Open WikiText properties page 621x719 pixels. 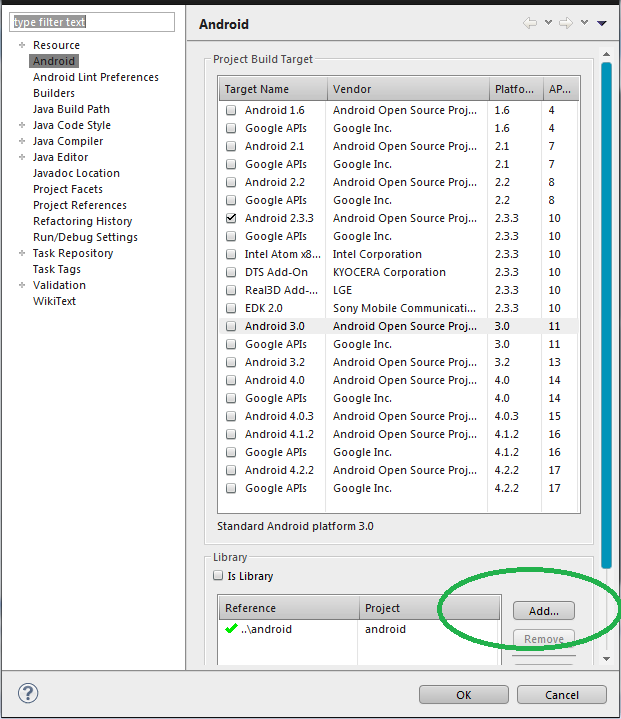click(x=54, y=301)
